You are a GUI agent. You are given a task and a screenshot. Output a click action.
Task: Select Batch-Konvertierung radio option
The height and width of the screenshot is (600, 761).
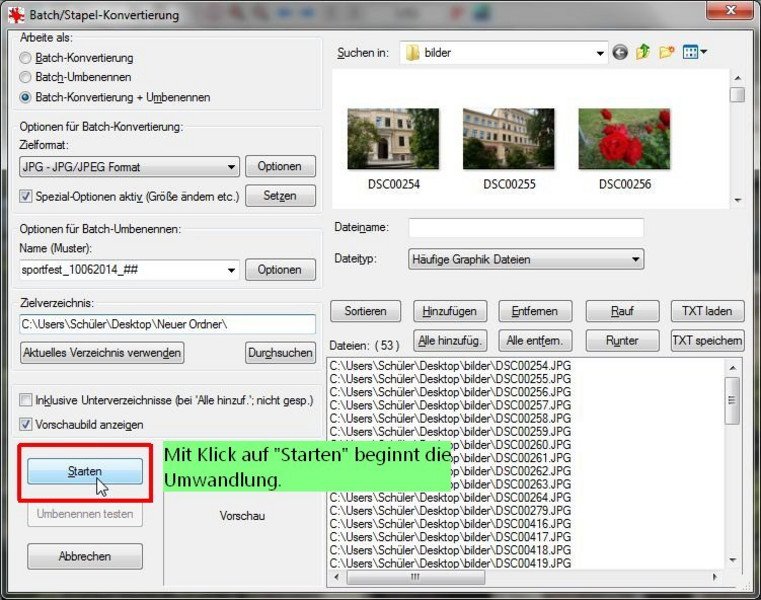pos(26,58)
